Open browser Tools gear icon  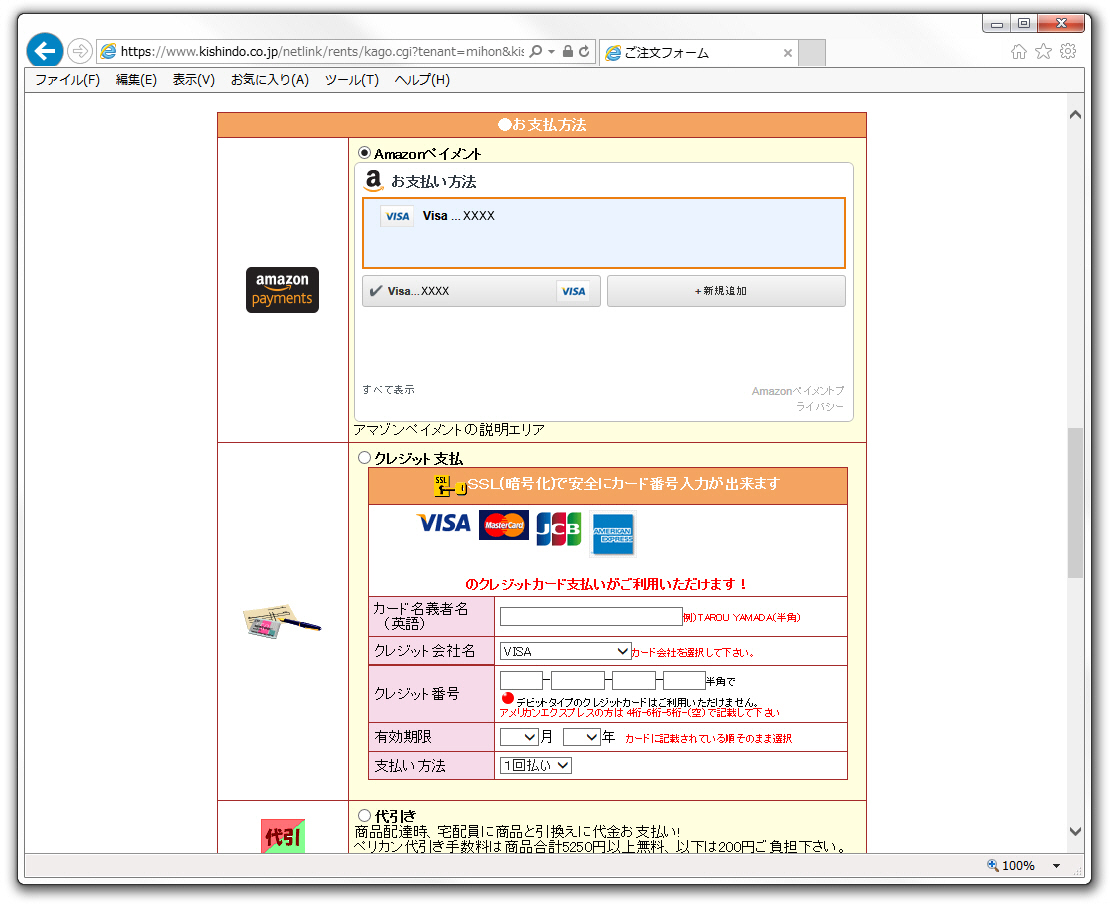(x=1068, y=51)
